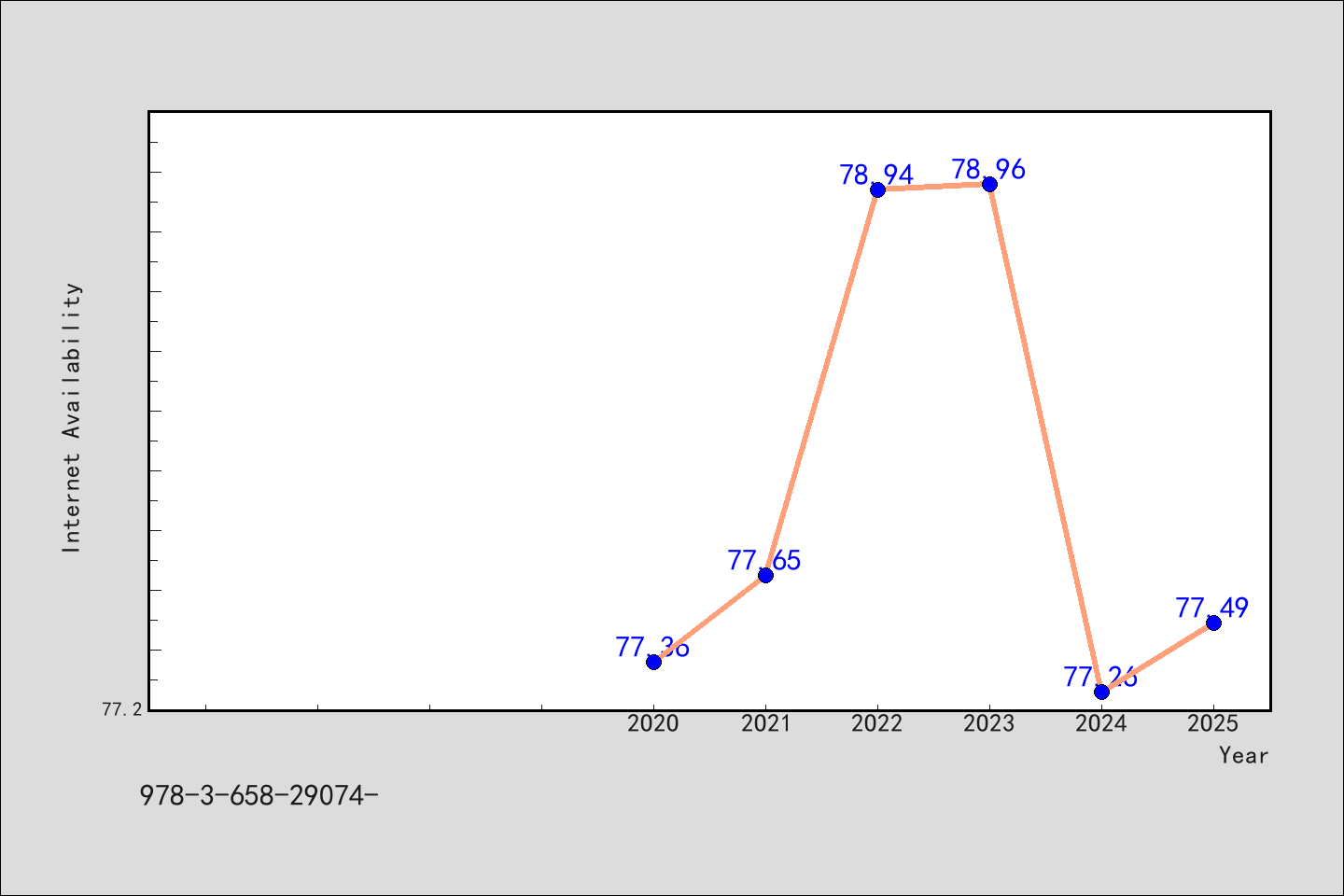Click the 2020 x-axis tick label
Viewport: 1344px width, 896px height.
pyautogui.click(x=653, y=723)
